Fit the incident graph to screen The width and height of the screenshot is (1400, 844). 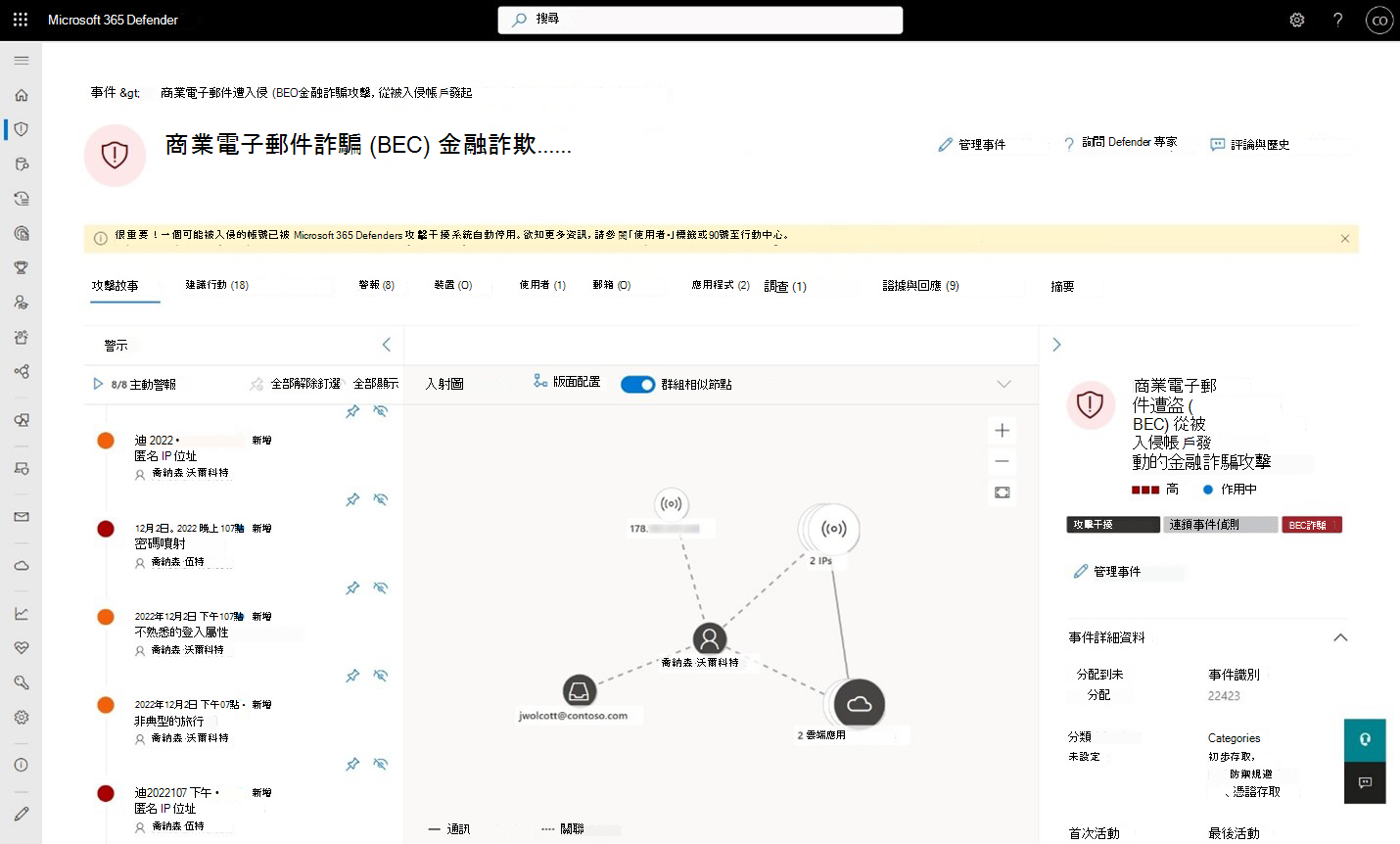coord(1002,492)
